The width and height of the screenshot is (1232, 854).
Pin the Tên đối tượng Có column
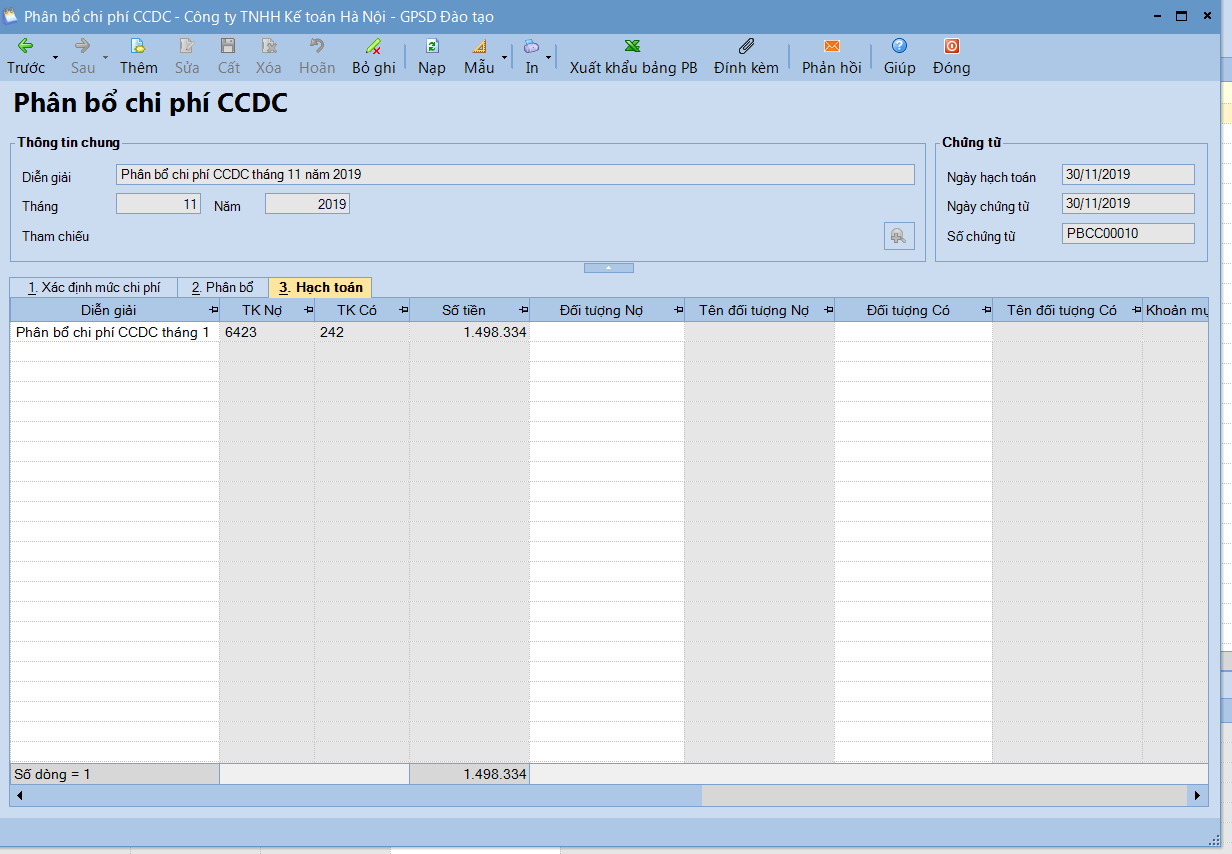[x=1135, y=311]
